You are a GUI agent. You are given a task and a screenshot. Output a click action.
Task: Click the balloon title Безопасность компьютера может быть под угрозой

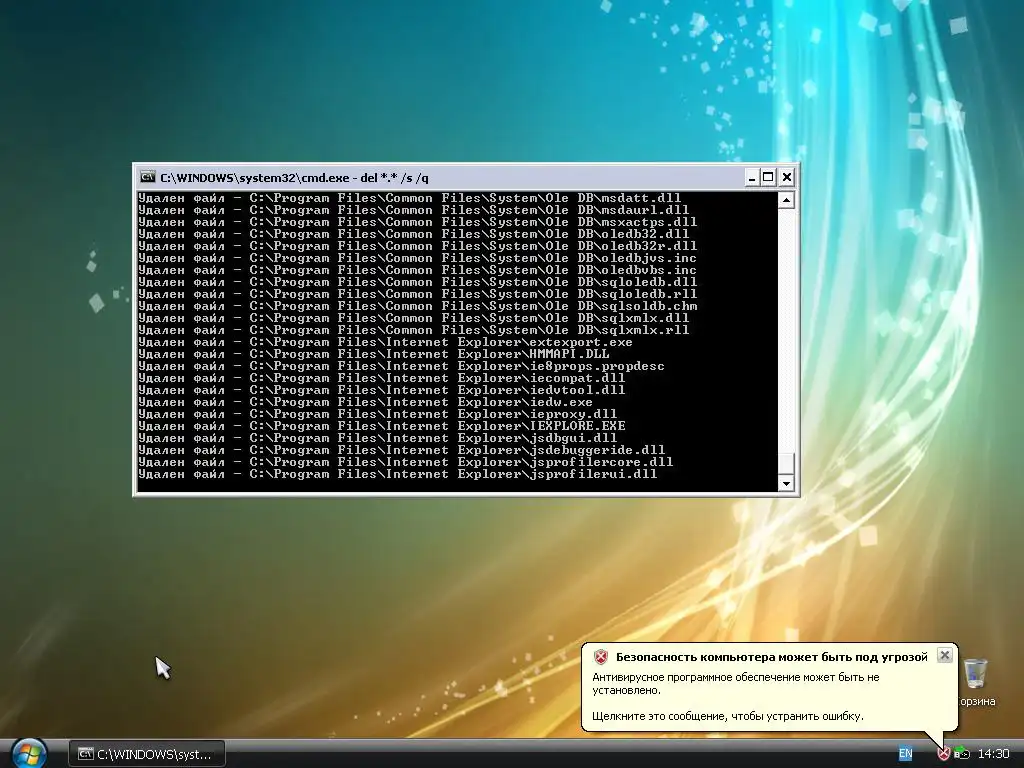tap(771, 657)
